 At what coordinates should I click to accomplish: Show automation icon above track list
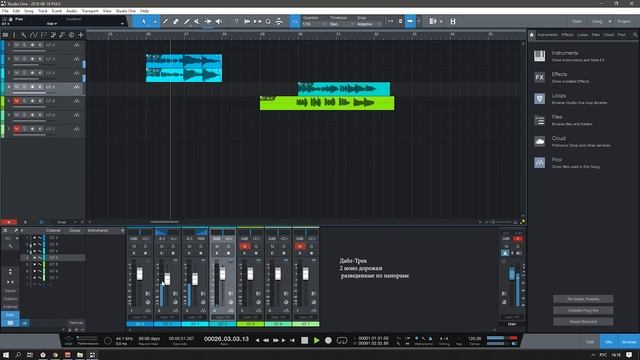point(33,35)
